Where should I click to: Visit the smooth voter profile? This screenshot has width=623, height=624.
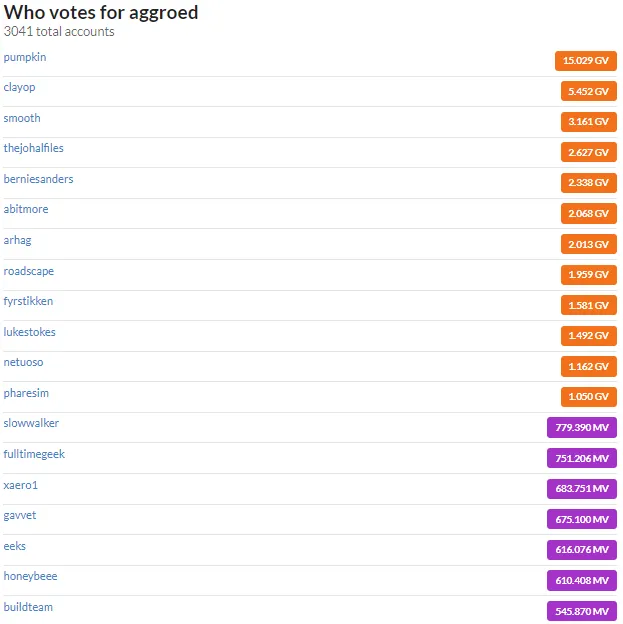(22, 118)
